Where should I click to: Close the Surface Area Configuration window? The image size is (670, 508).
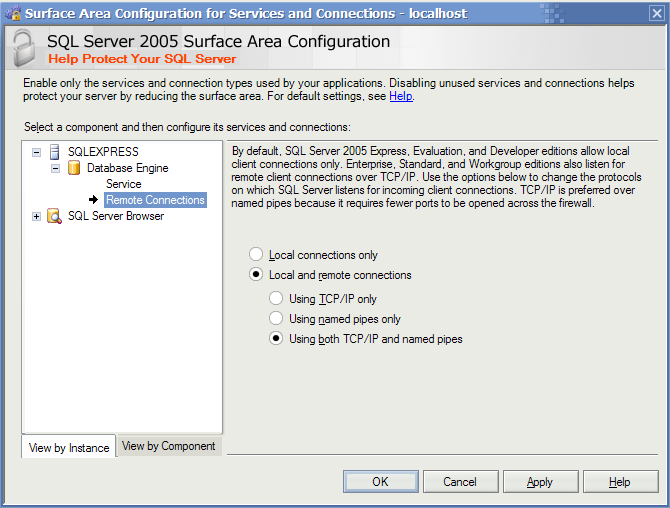click(x=657, y=13)
